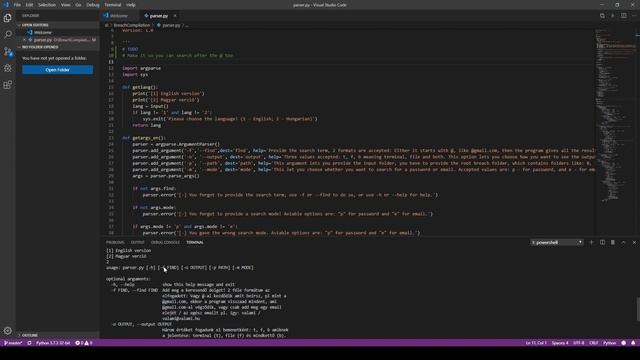The image size is (640, 360).
Task: Open the Extensions view in activity bar
Action: [8, 85]
